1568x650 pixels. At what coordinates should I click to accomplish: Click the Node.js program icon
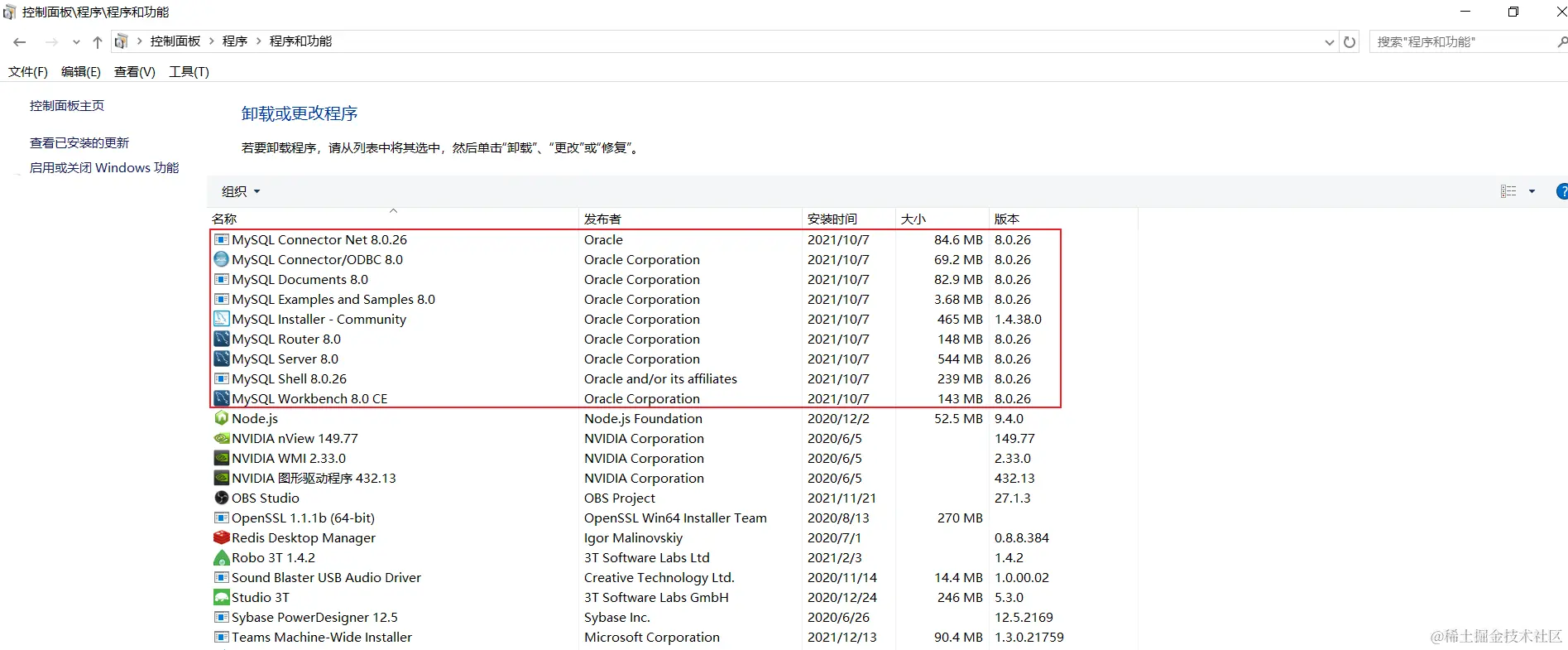[x=222, y=418]
